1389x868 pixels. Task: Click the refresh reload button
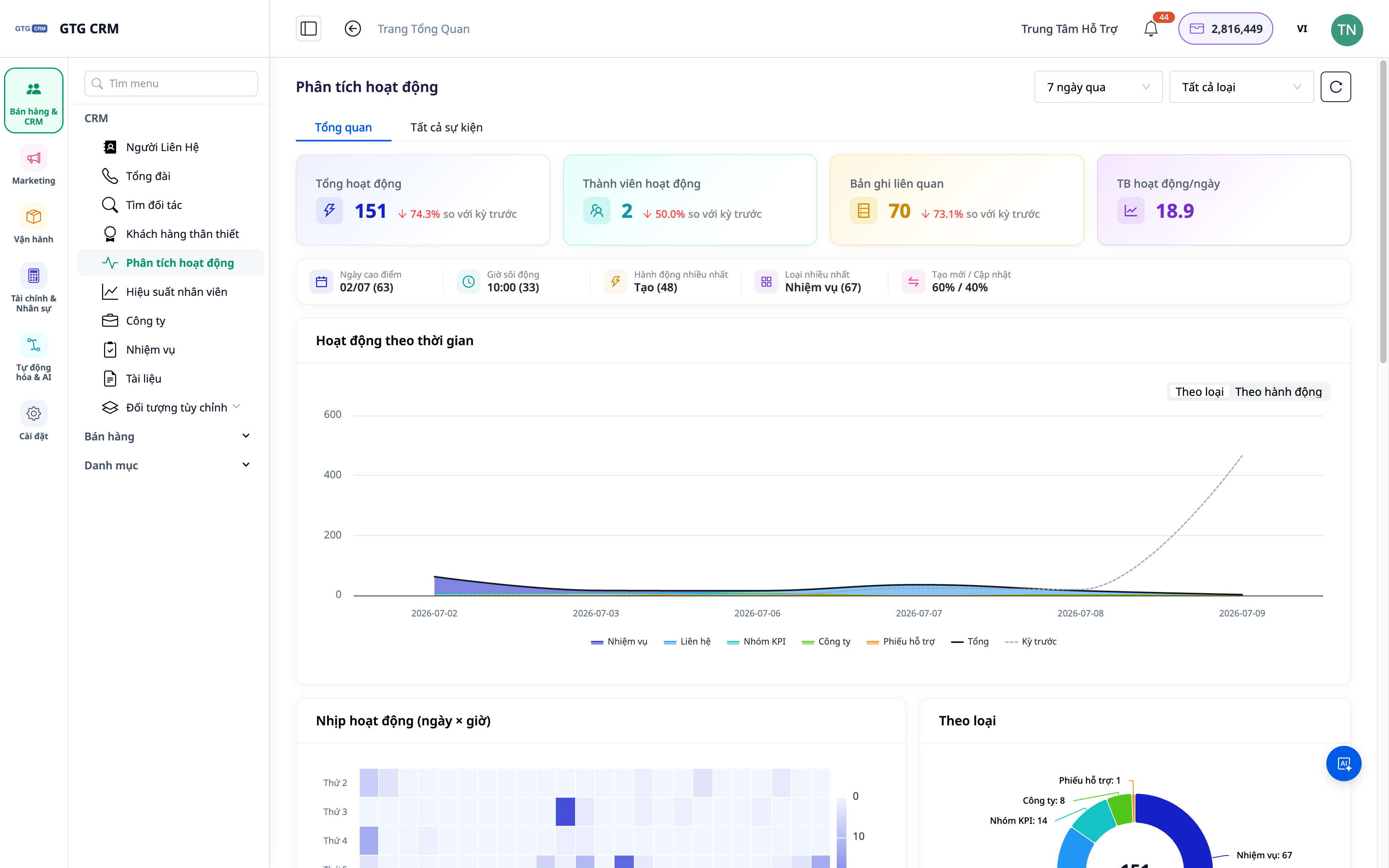[x=1336, y=87]
